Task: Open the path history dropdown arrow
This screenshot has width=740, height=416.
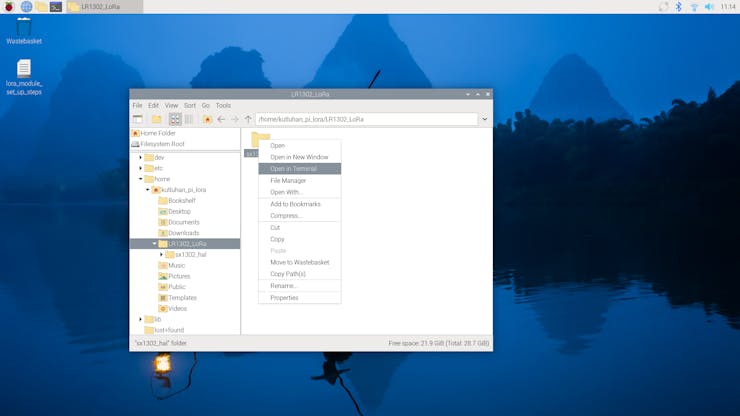Action: [x=485, y=119]
